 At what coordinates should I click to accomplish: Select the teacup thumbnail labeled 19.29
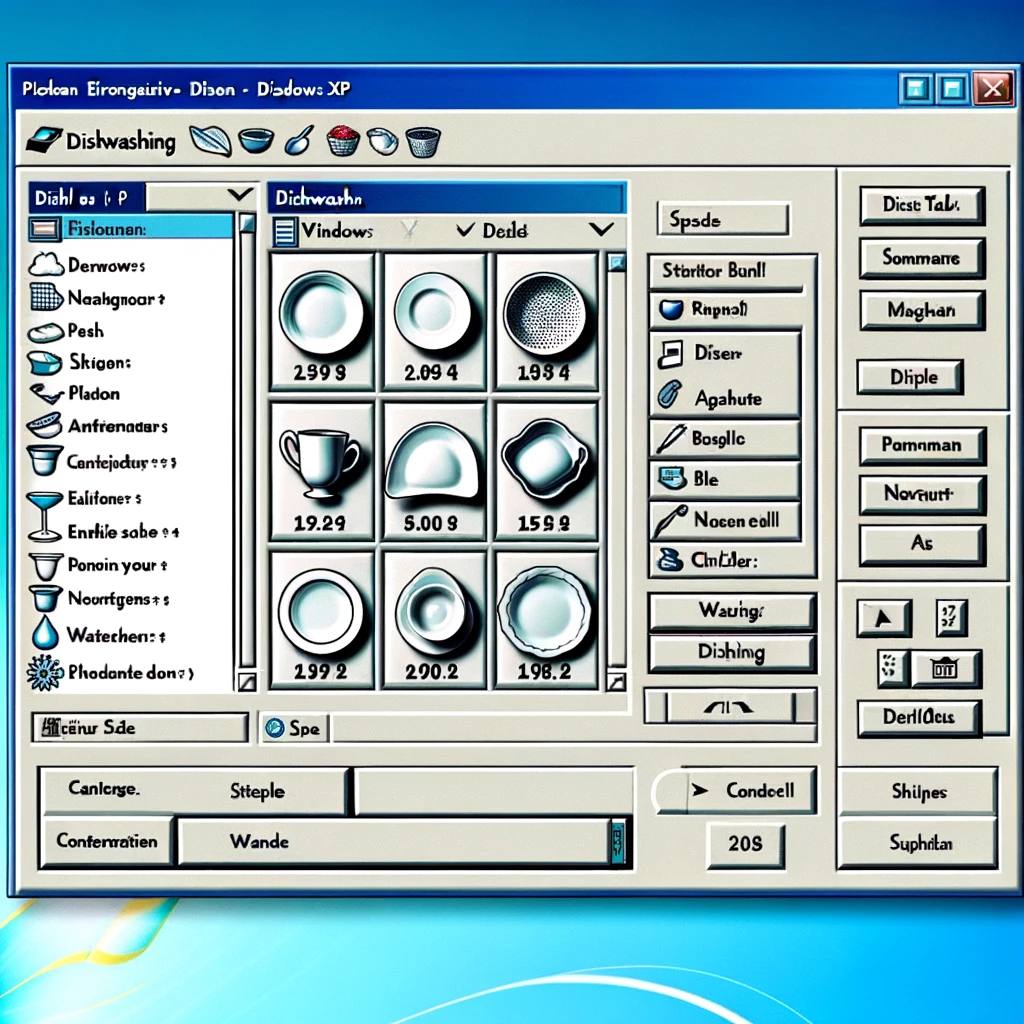pos(321,472)
